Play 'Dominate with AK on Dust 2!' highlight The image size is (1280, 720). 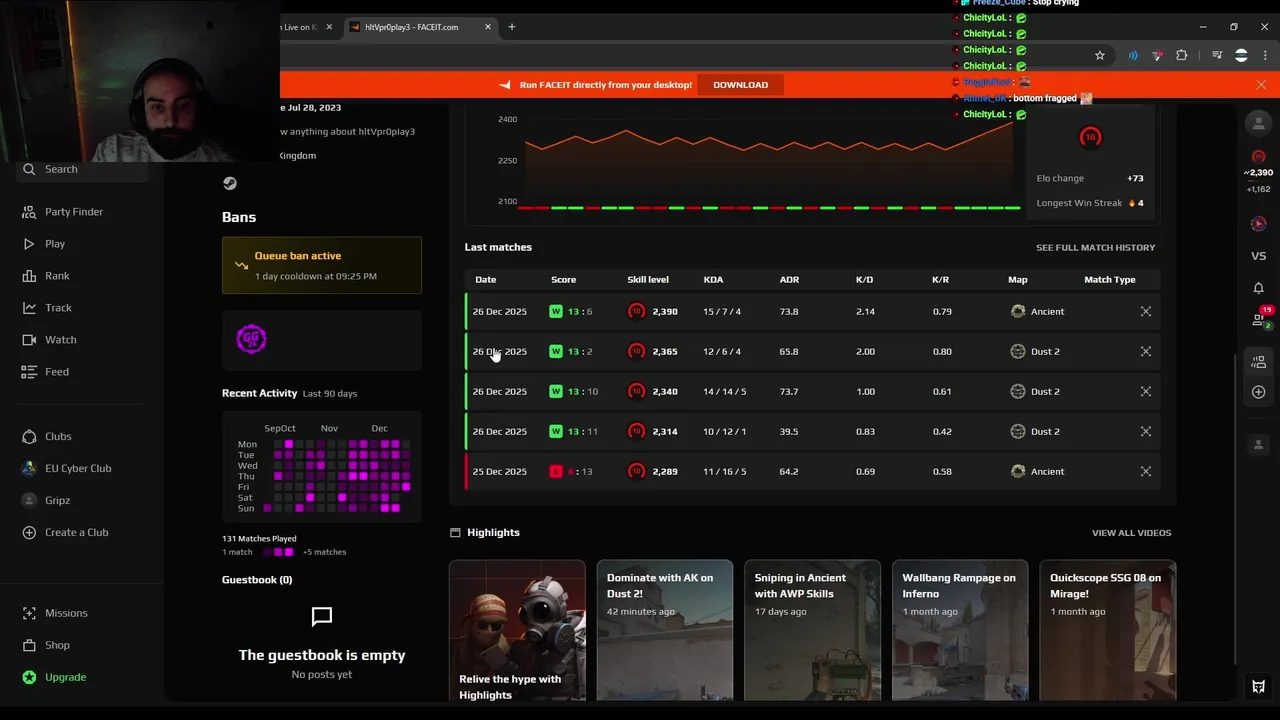(x=665, y=631)
